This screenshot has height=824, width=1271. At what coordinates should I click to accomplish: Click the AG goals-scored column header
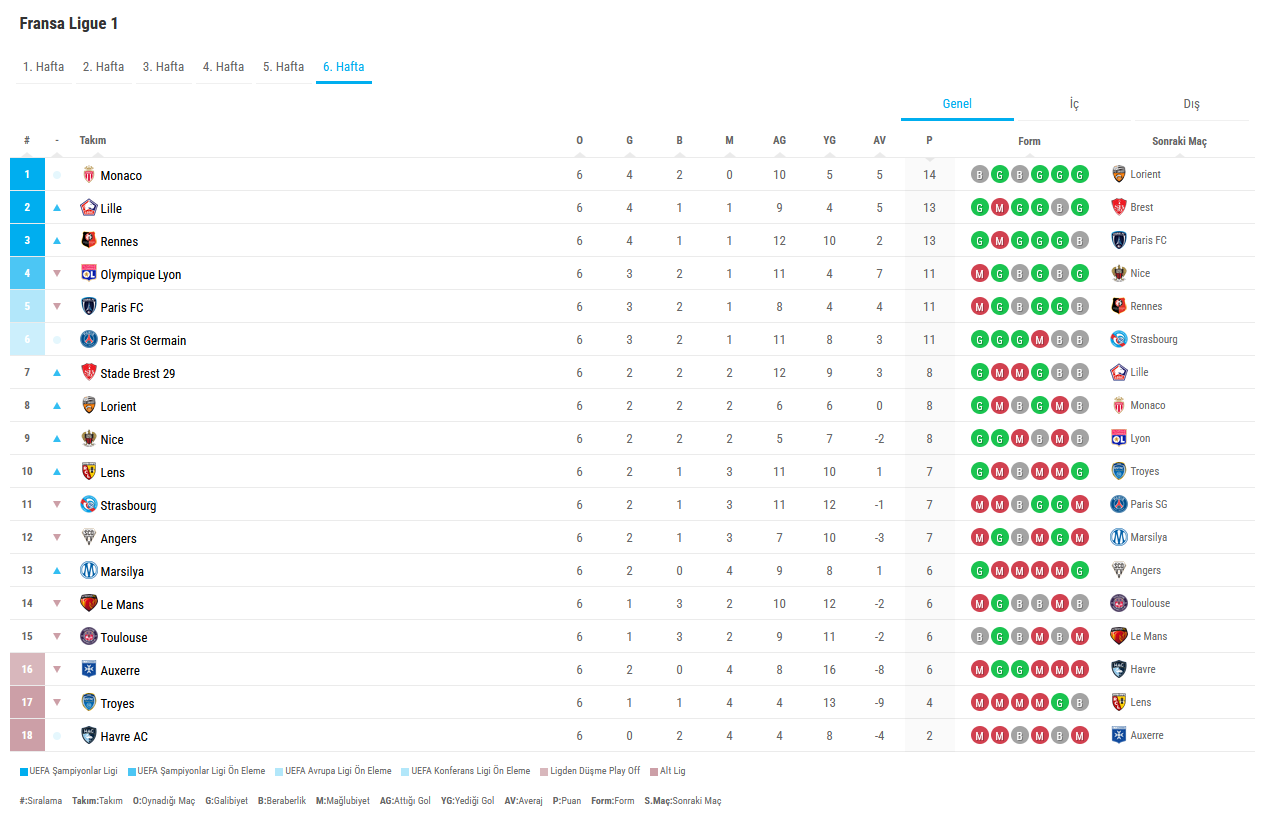point(779,141)
